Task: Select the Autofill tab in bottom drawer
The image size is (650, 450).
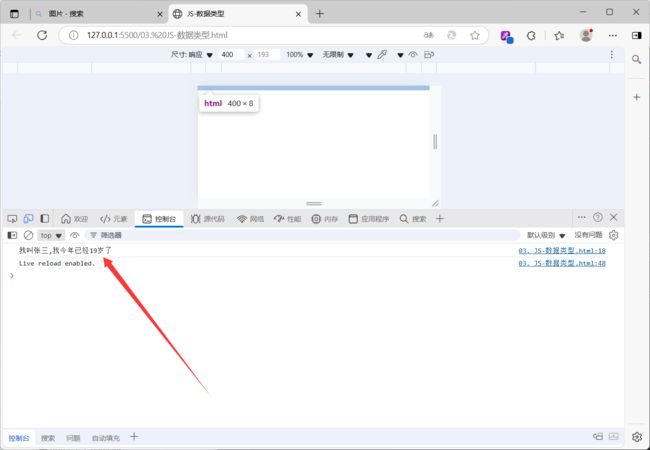Action: (106, 438)
